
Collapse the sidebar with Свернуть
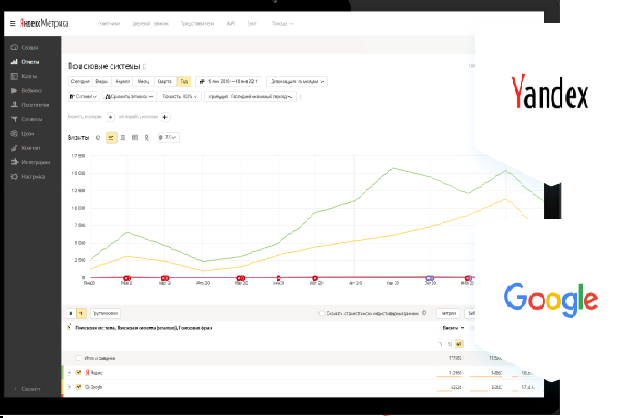coord(27,389)
